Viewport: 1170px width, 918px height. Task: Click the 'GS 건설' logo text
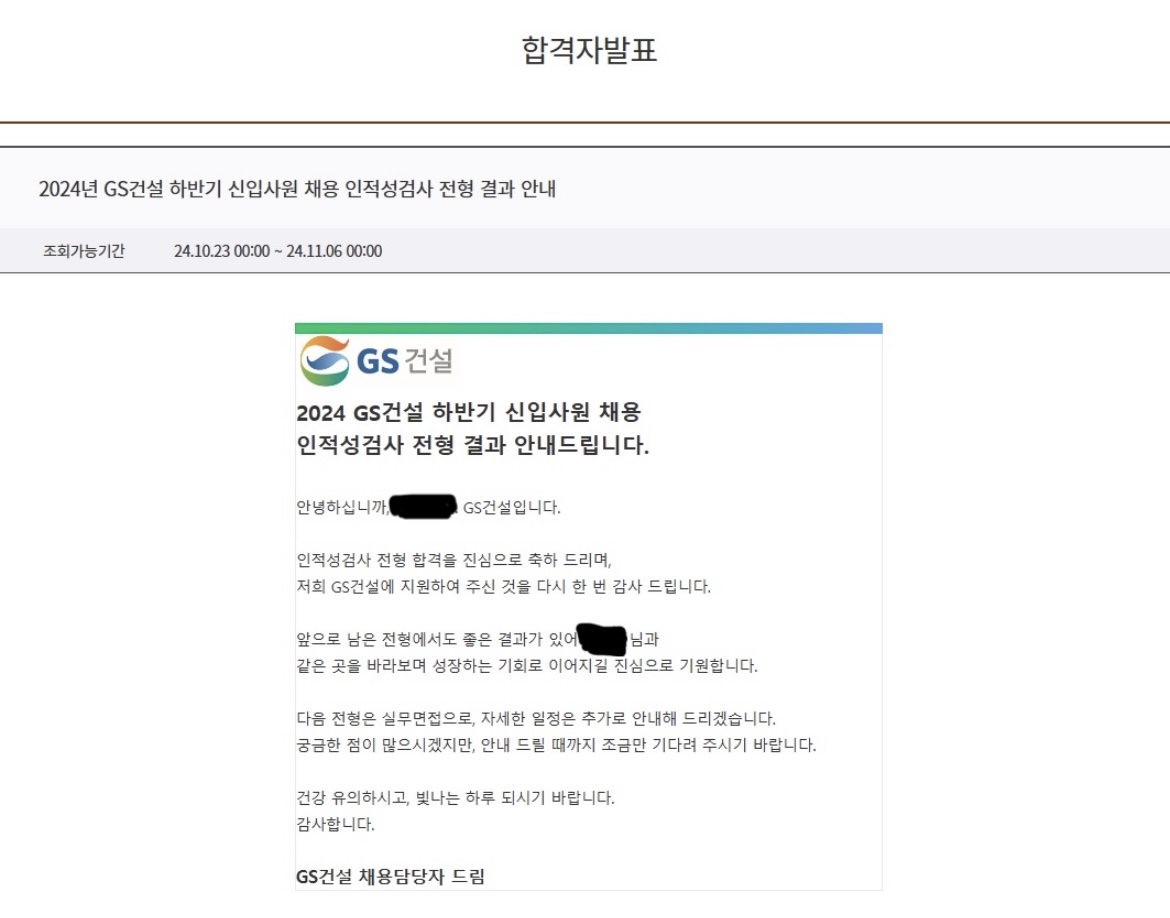(404, 362)
